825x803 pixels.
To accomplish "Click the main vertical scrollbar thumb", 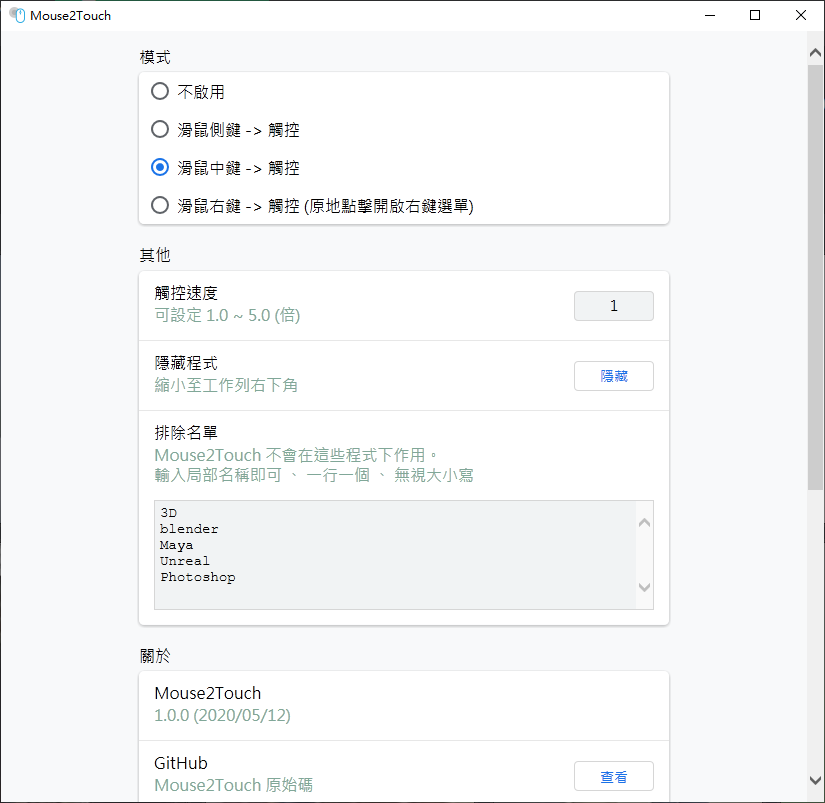I will tap(816, 278).
